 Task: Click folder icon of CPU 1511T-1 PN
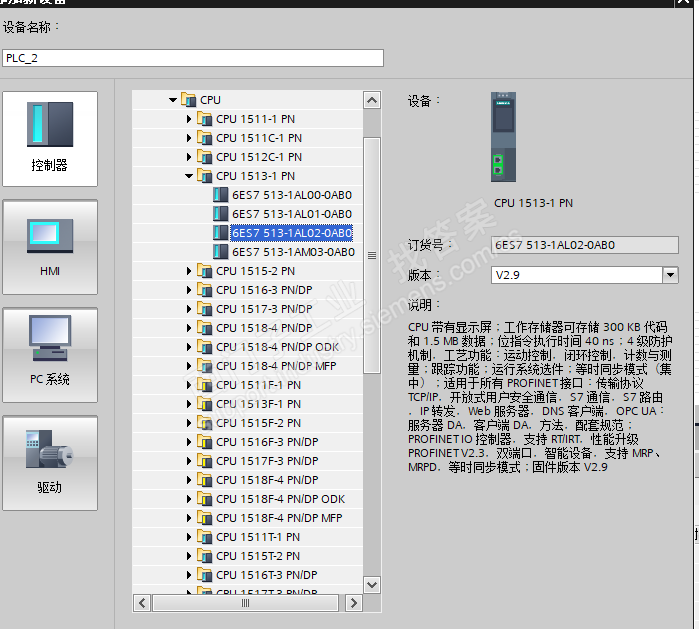pyautogui.click(x=205, y=537)
